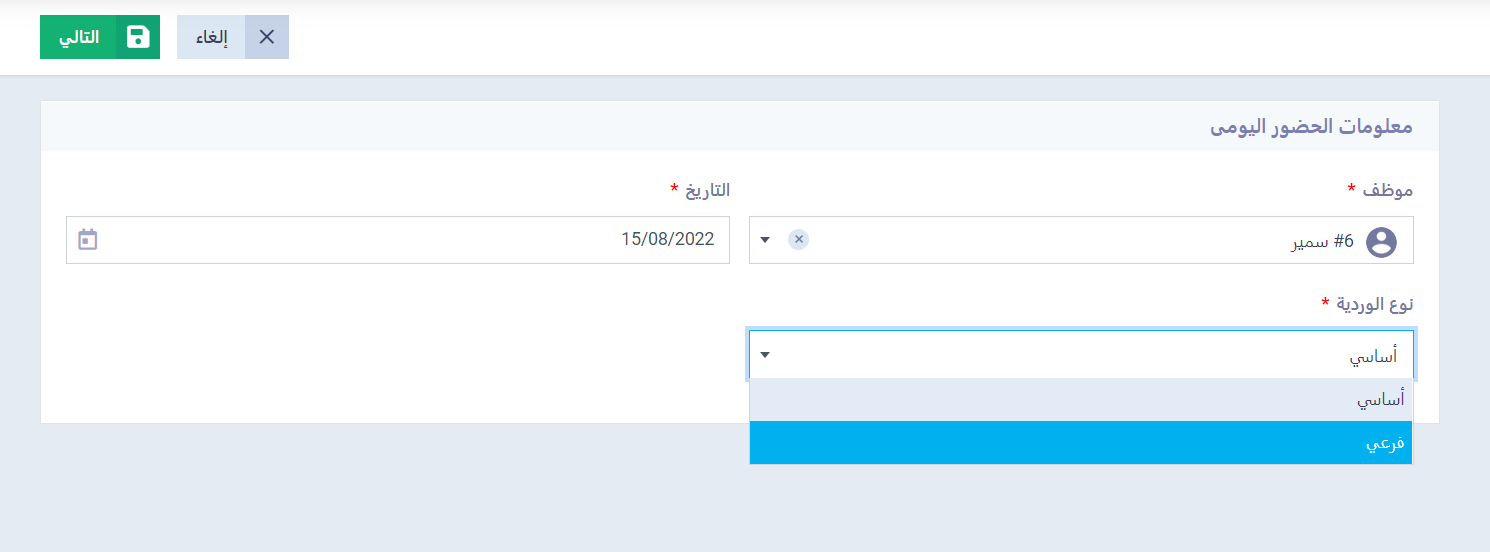Click the إلغاء cancel button text
This screenshot has width=1490, height=552.
point(211,37)
